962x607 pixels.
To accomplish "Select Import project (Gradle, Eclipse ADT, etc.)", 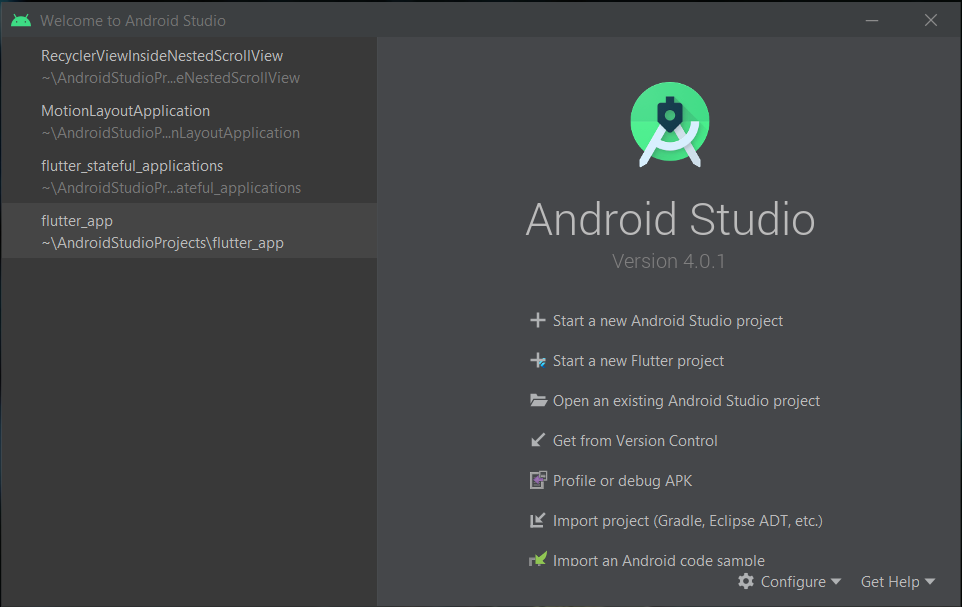I will coord(688,520).
